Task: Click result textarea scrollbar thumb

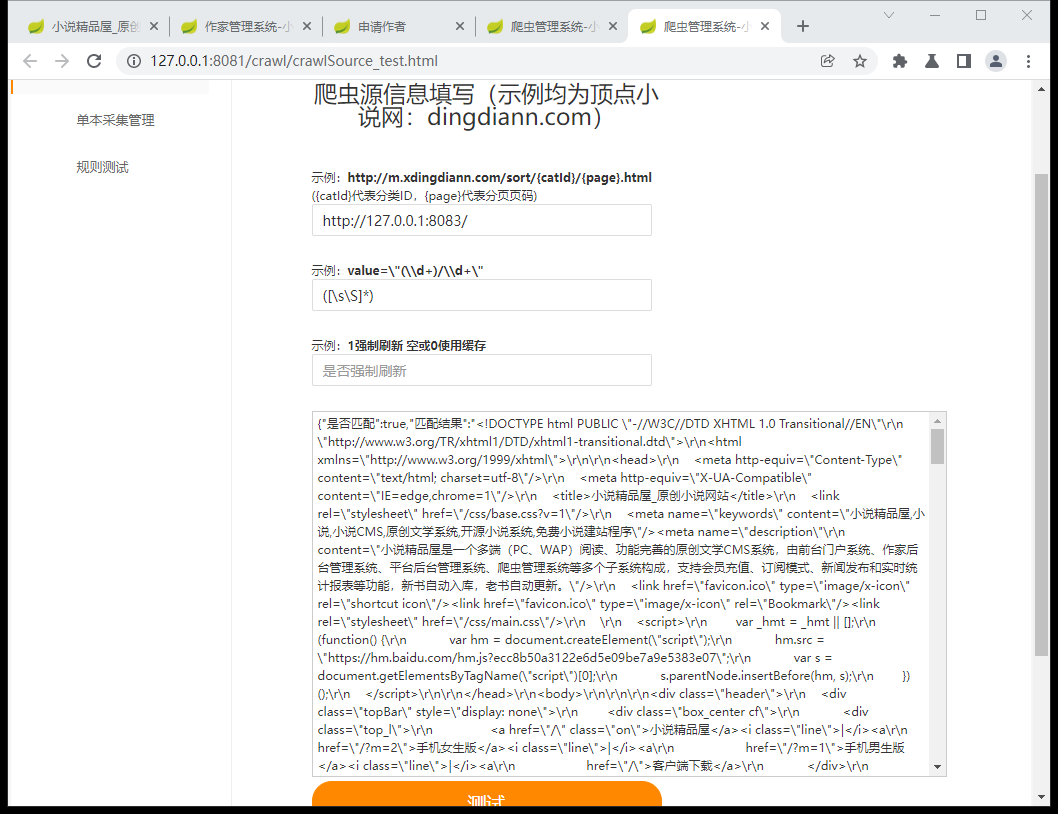Action: tap(937, 447)
